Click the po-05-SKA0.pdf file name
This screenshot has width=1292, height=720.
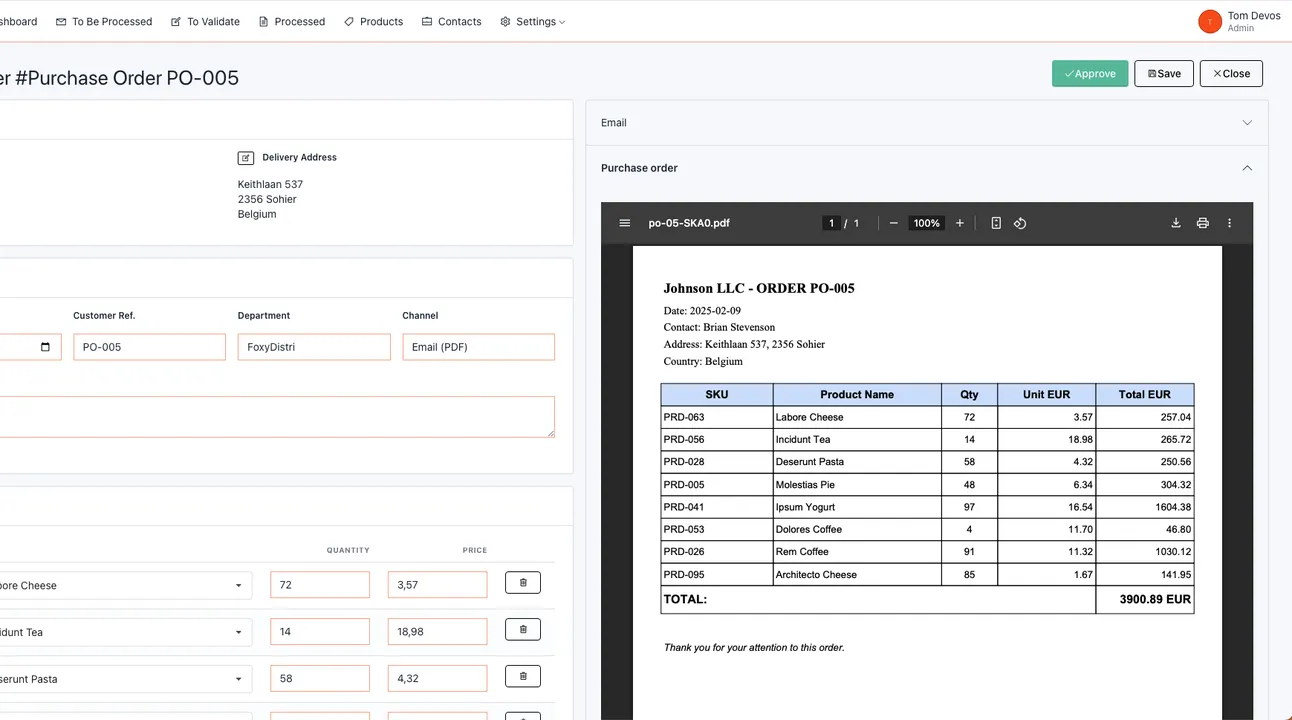[689, 223]
